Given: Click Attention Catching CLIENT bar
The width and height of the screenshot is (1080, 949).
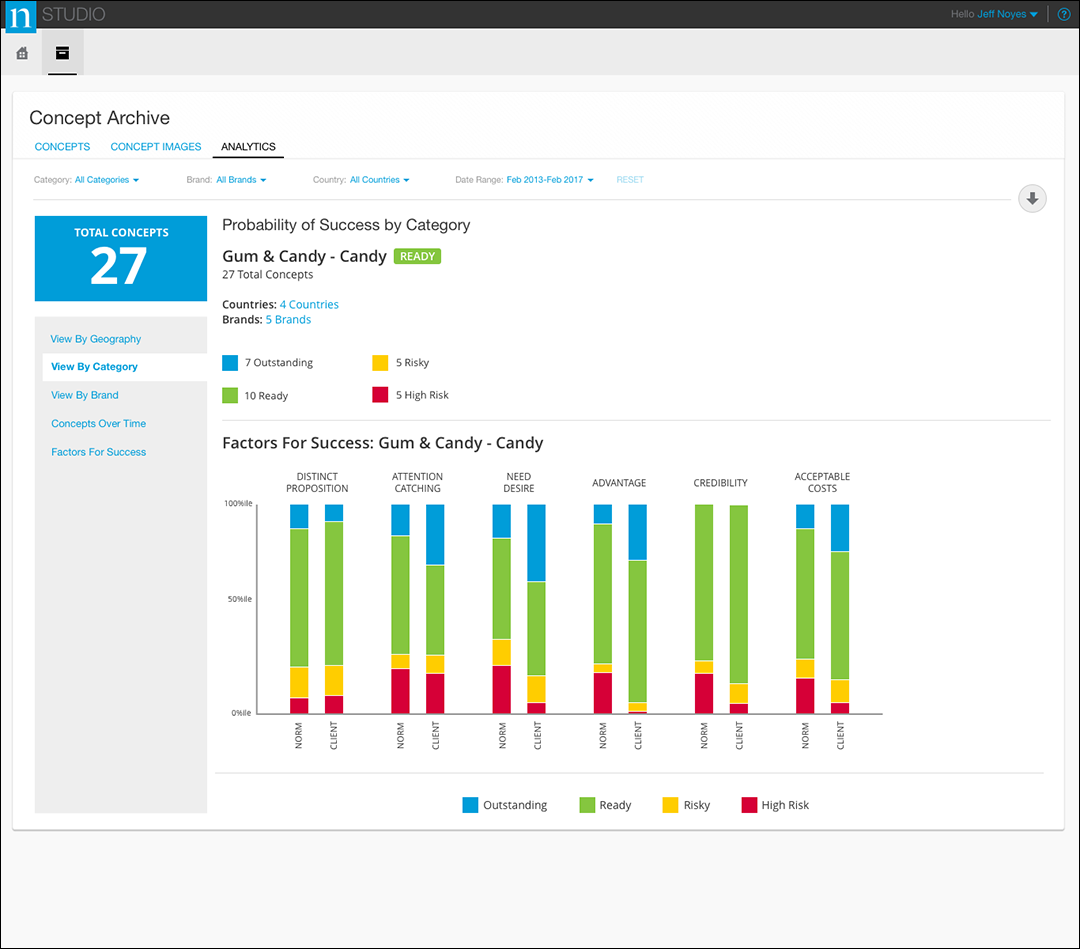Looking at the screenshot, I should pos(435,609).
